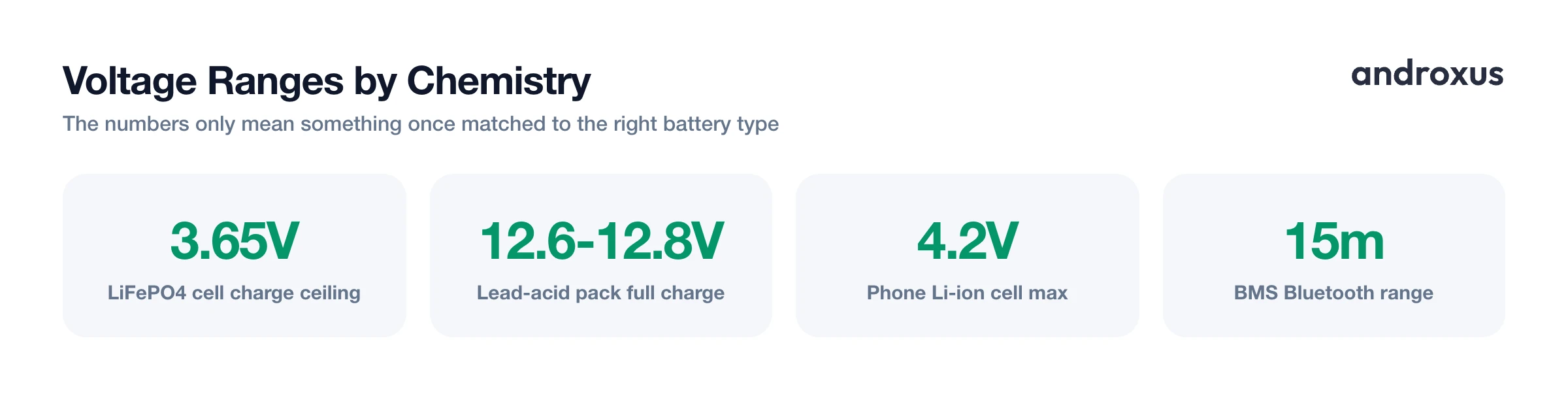Click the 15m value
The height and width of the screenshot is (400, 1568).
tap(1334, 241)
